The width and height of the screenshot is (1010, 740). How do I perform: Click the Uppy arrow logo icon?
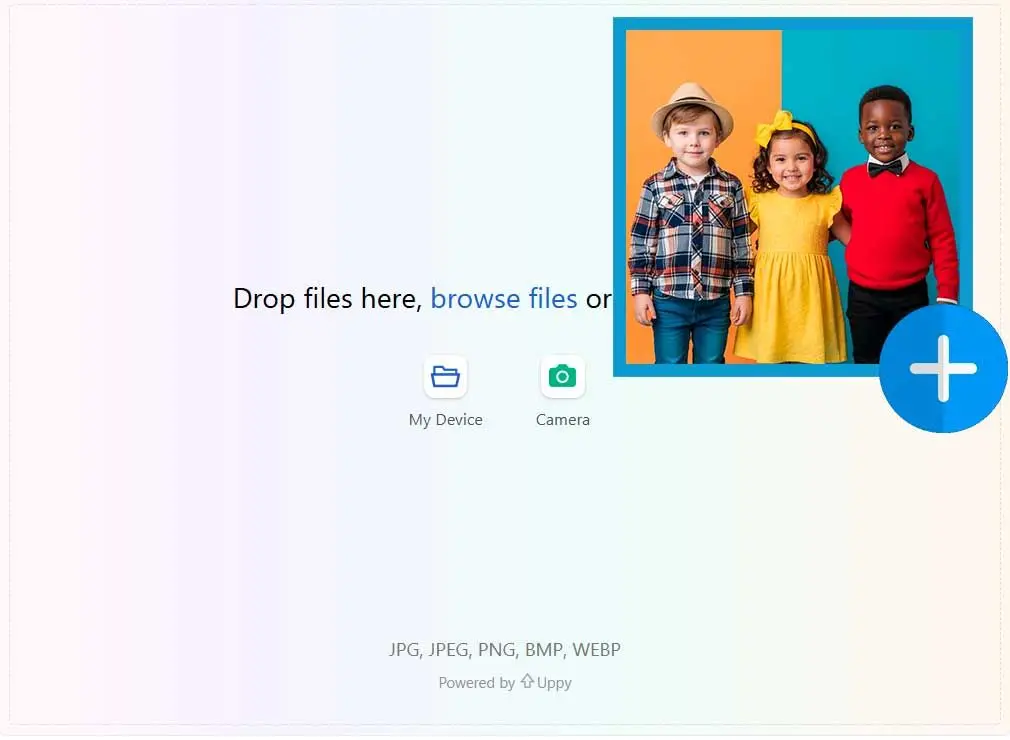[x=527, y=681]
